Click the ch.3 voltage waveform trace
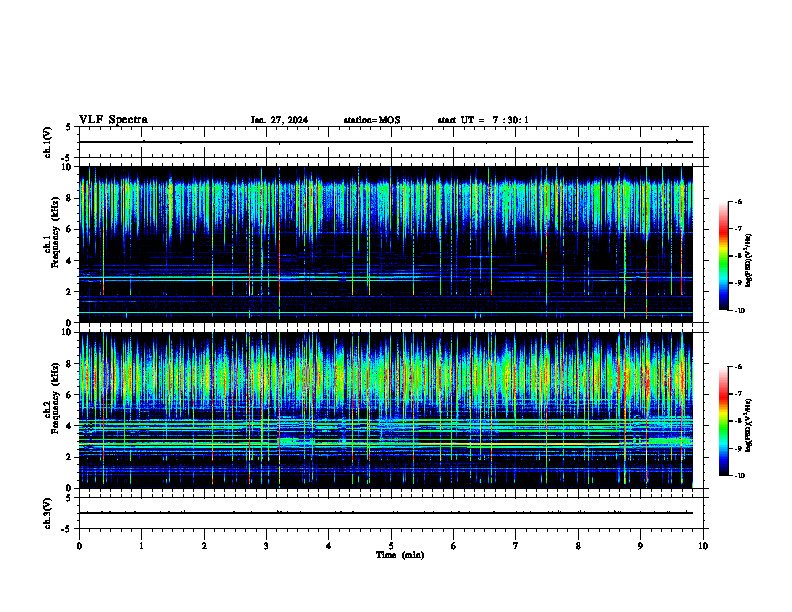This screenshot has height=612, width=792. coord(386,513)
